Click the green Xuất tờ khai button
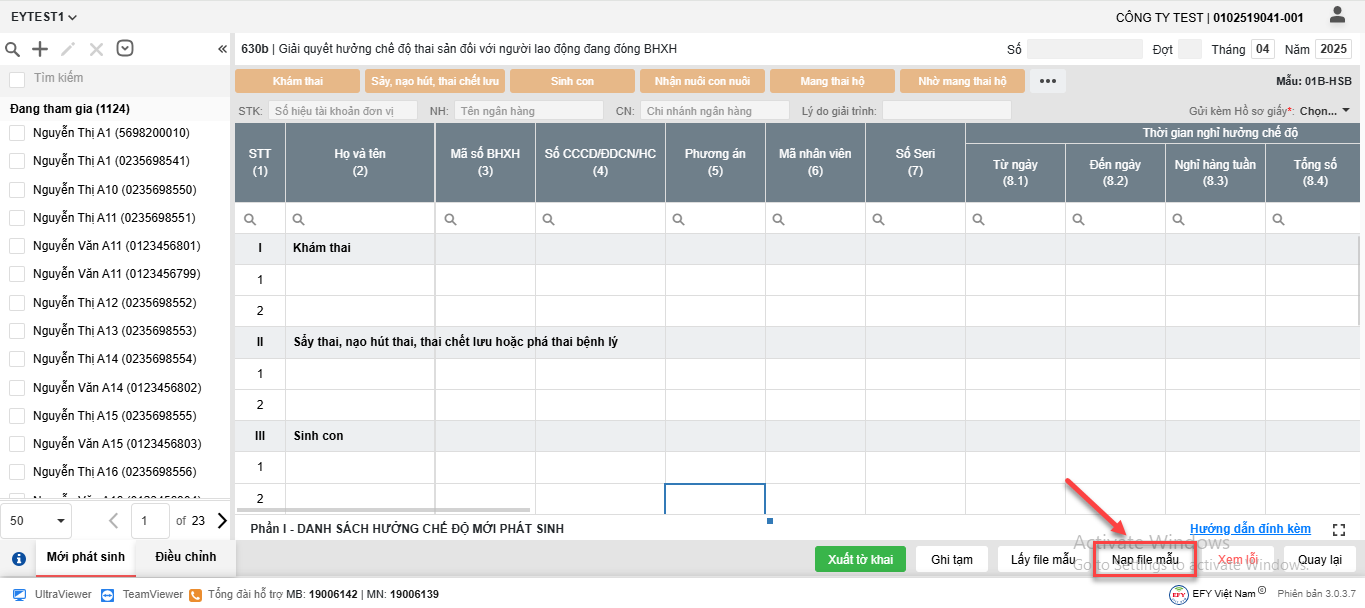Image resolution: width=1365 pixels, height=608 pixels. [860, 559]
